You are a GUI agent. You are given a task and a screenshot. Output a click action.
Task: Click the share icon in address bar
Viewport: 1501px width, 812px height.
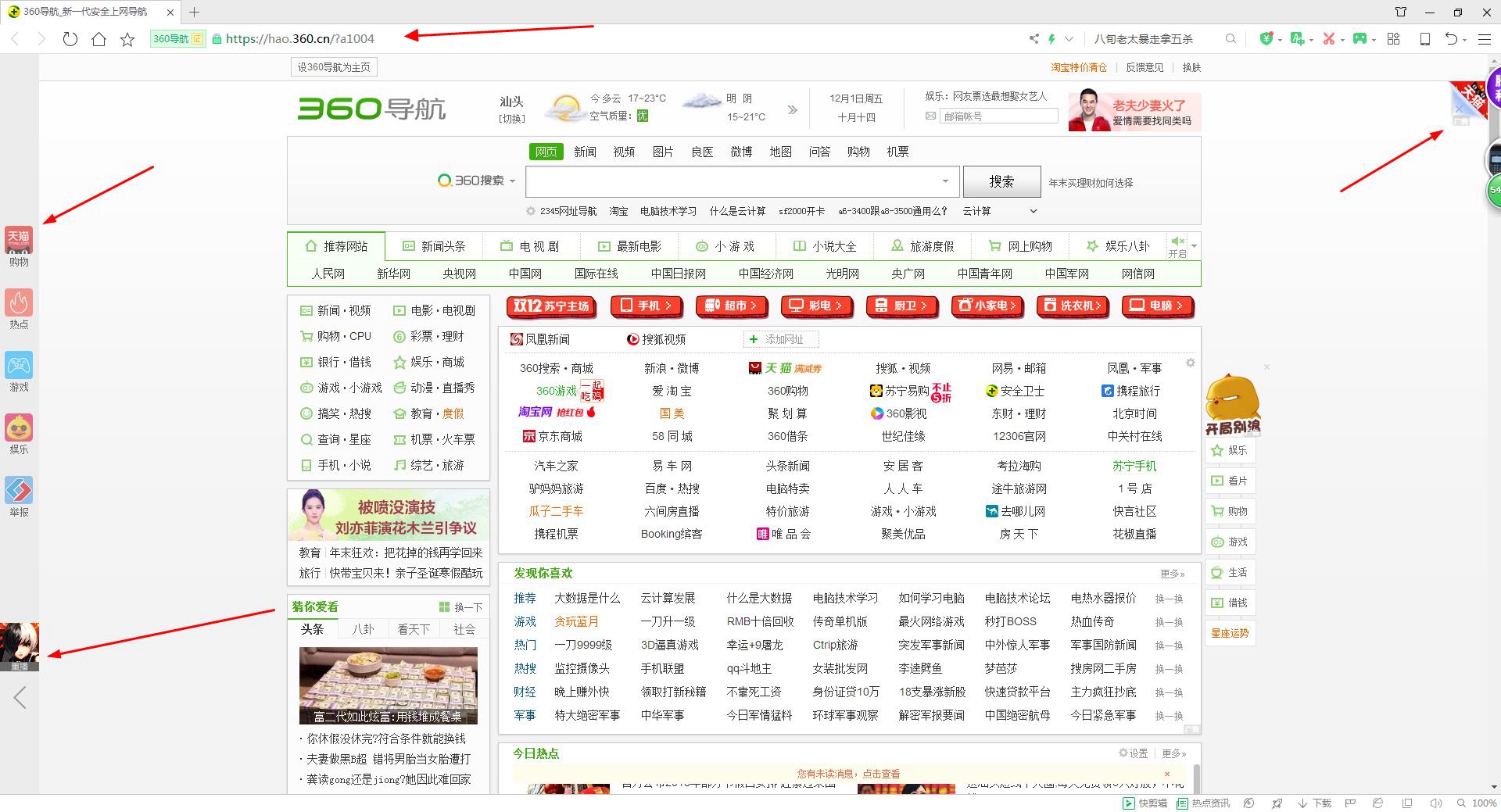[1034, 38]
